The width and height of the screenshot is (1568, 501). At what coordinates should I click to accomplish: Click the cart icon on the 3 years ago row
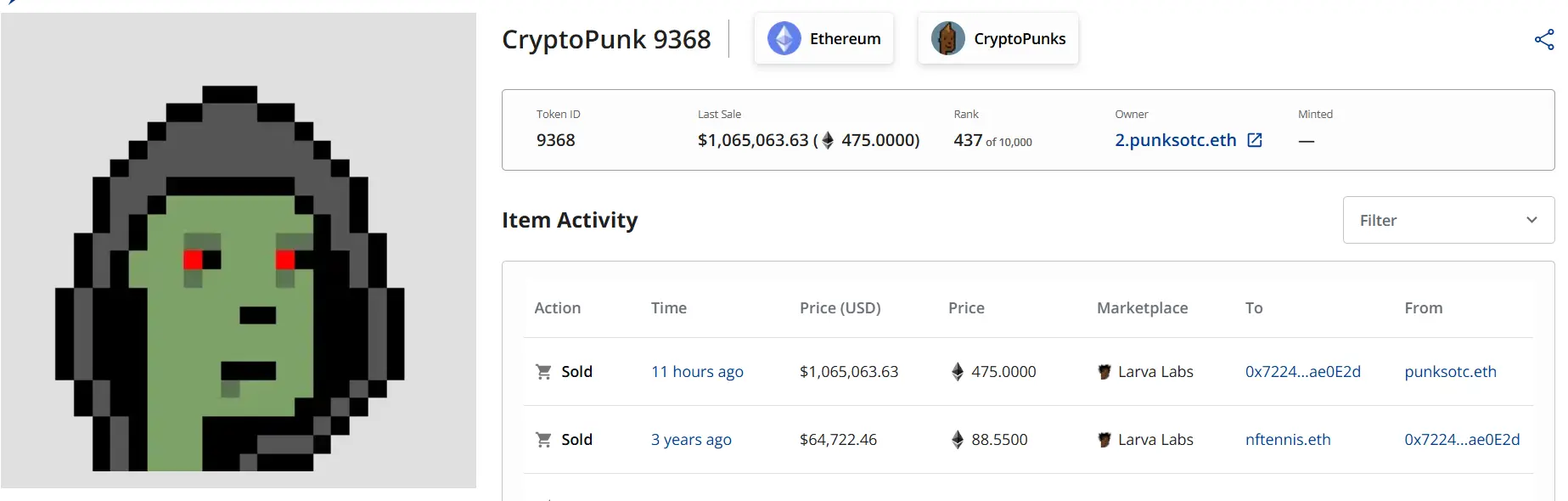point(542,440)
